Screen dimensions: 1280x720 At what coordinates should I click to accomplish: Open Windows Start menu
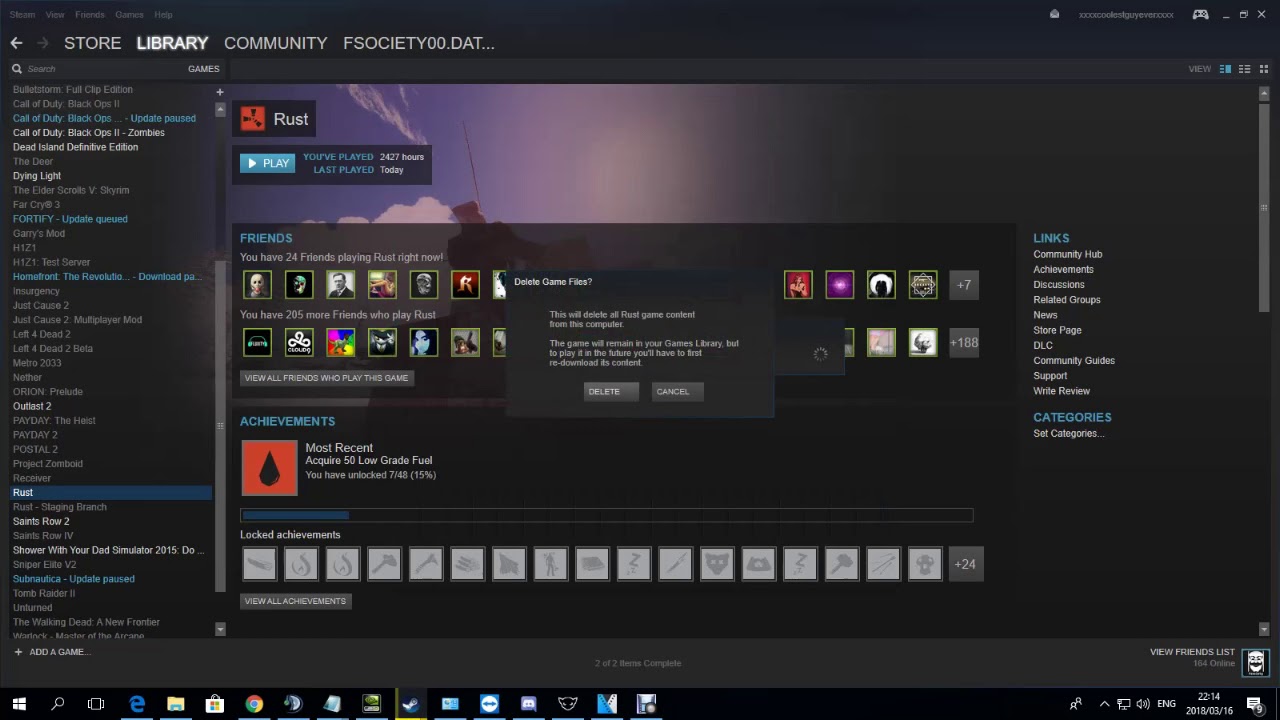point(19,704)
